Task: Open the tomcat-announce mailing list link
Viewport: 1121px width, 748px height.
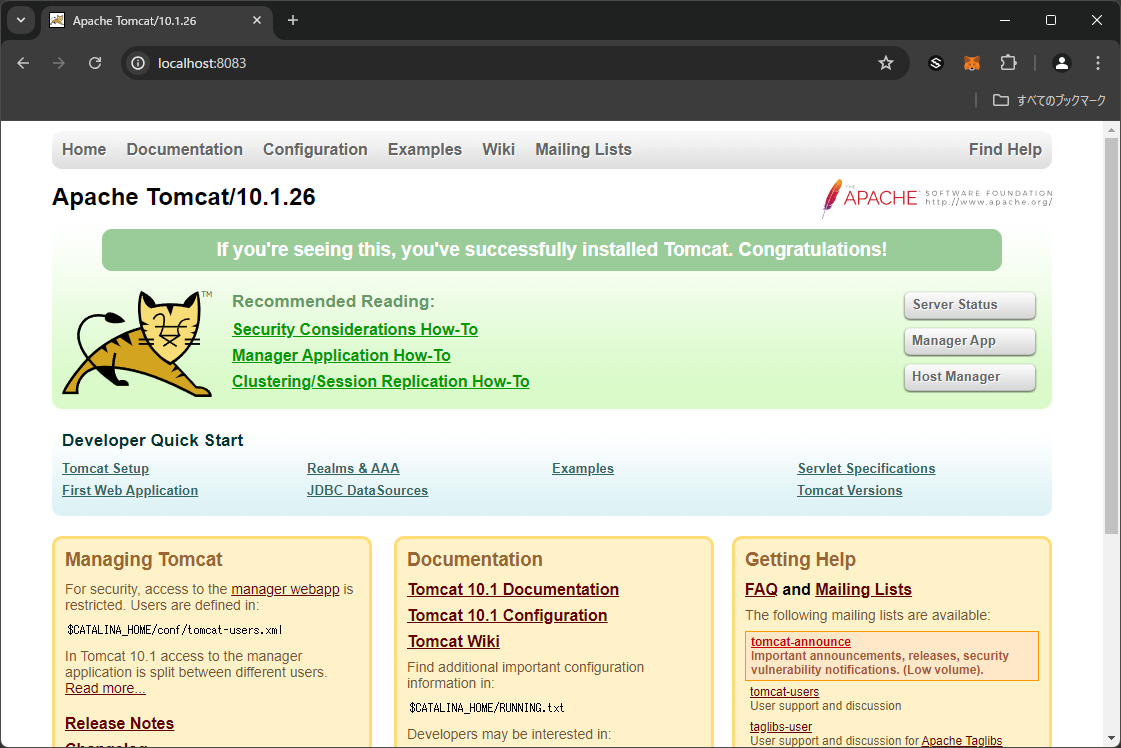Action: point(800,641)
